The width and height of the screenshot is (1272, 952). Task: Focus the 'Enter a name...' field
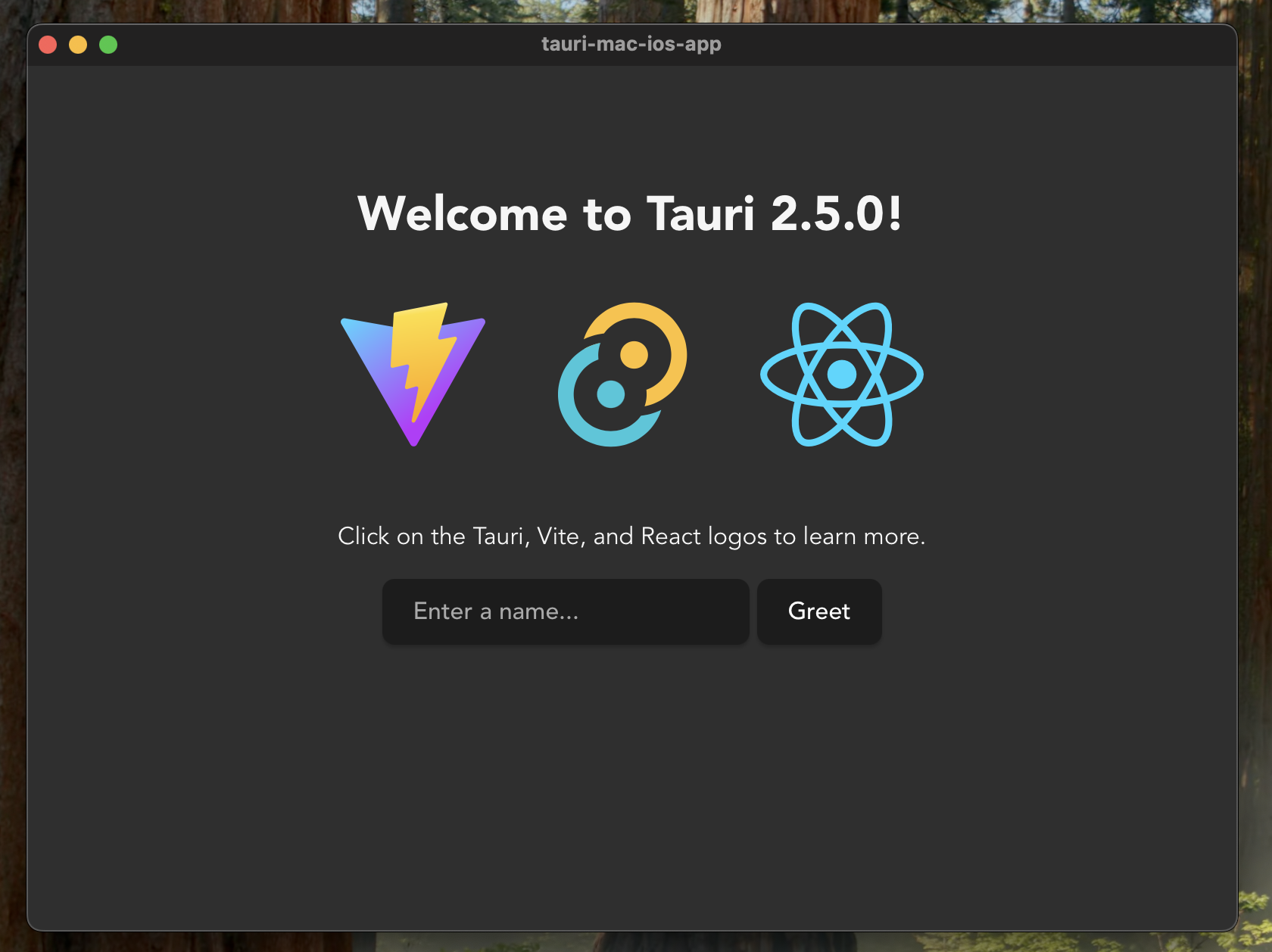coord(566,611)
